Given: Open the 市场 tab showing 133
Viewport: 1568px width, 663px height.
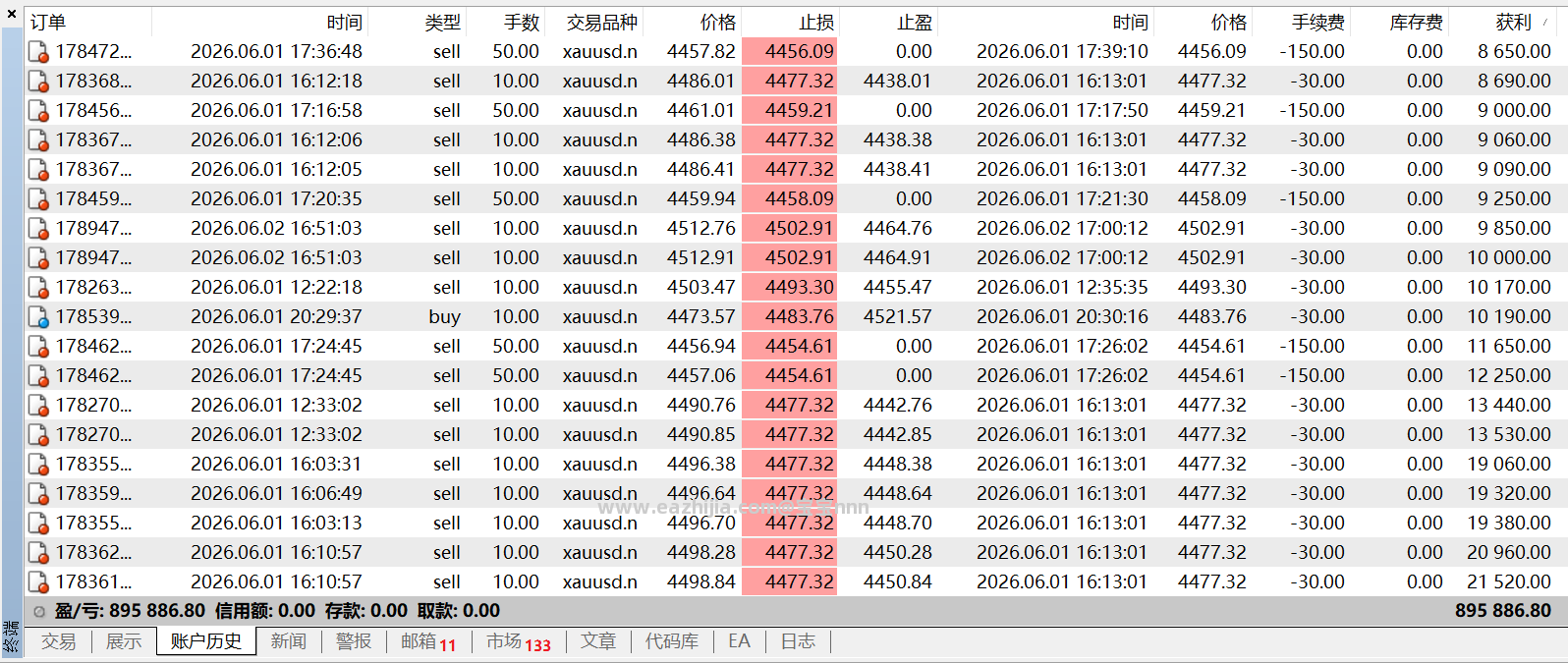Looking at the screenshot, I should (x=518, y=641).
